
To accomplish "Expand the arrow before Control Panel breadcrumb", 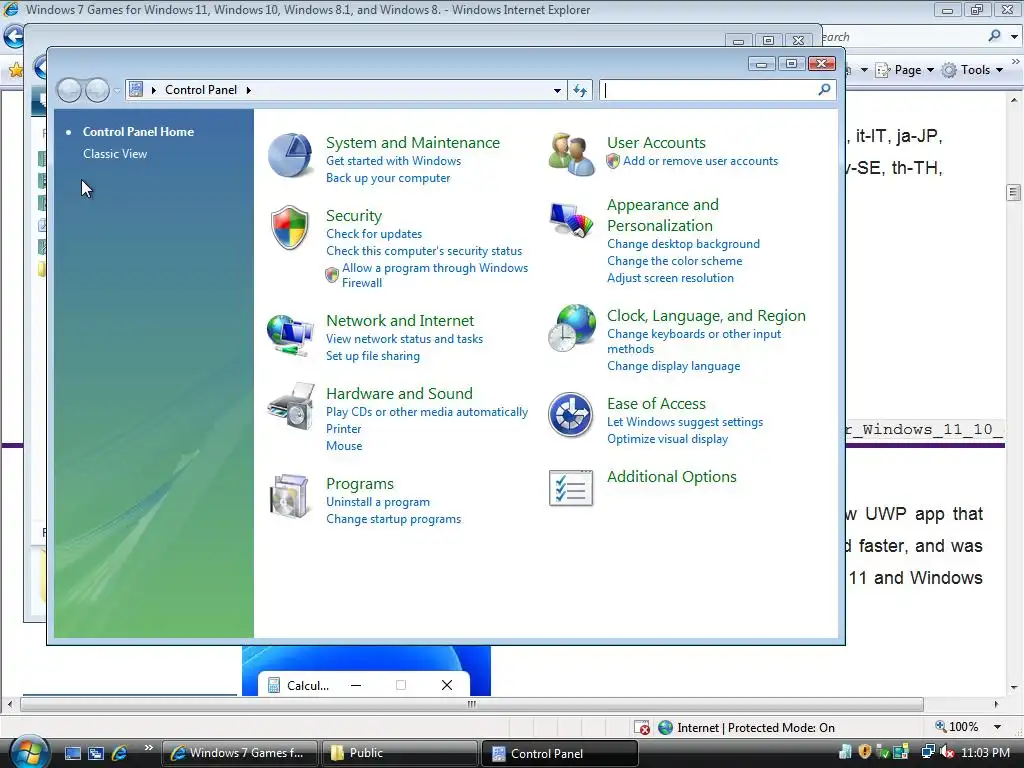I will point(154,90).
